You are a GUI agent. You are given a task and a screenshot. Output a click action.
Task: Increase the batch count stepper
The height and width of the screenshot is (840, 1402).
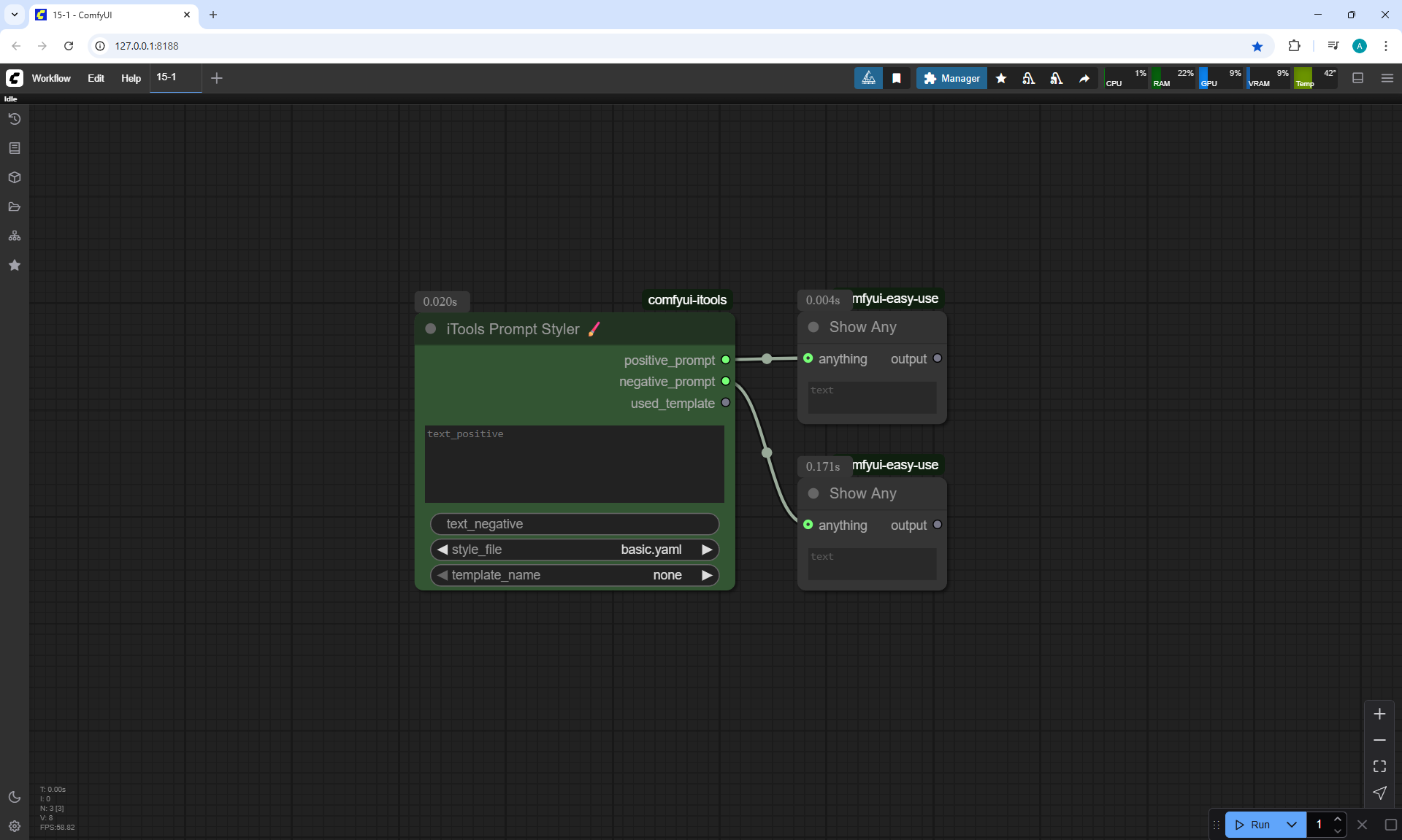click(x=1338, y=820)
